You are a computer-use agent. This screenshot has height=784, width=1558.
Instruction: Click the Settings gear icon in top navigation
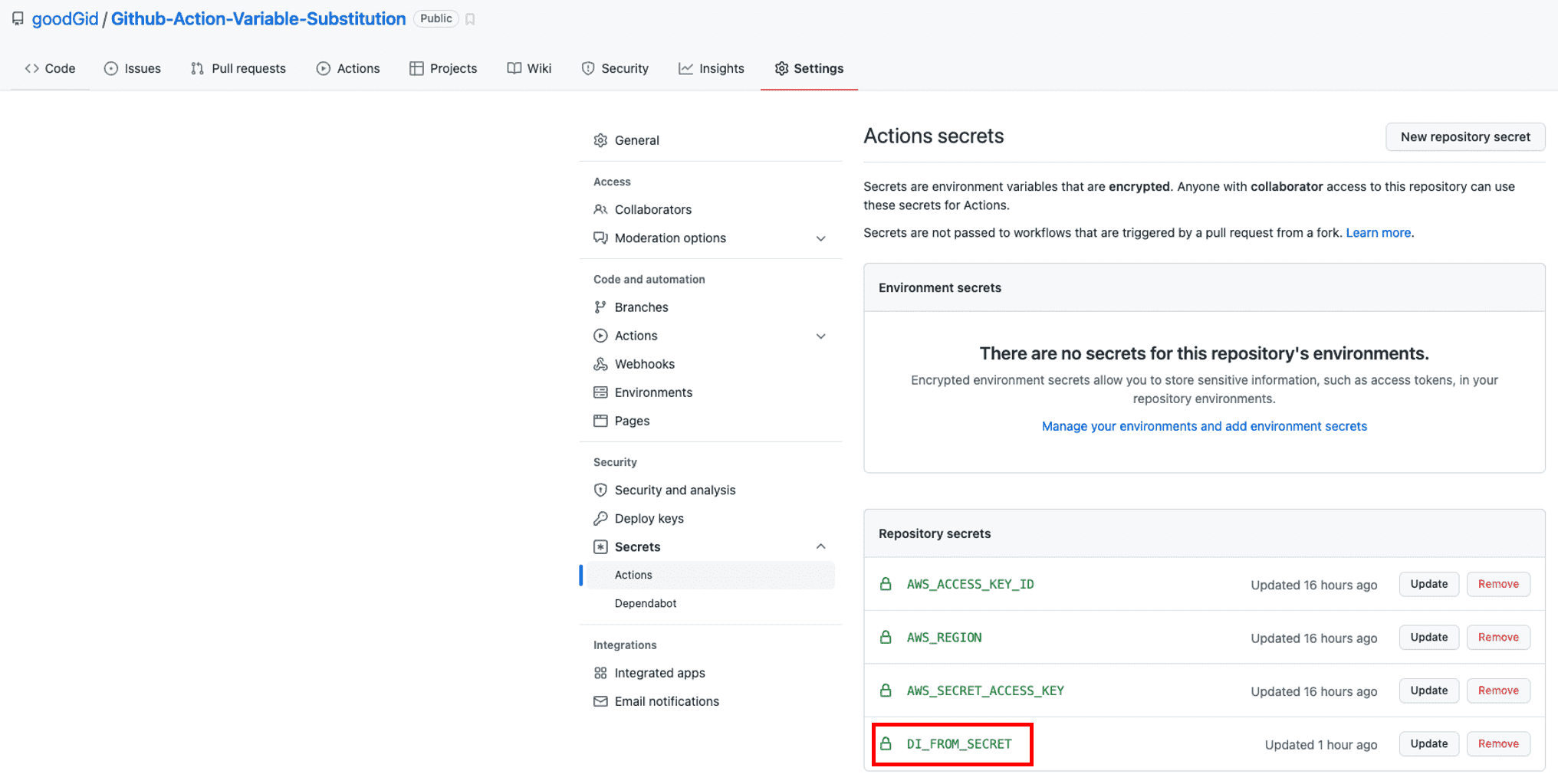click(781, 68)
